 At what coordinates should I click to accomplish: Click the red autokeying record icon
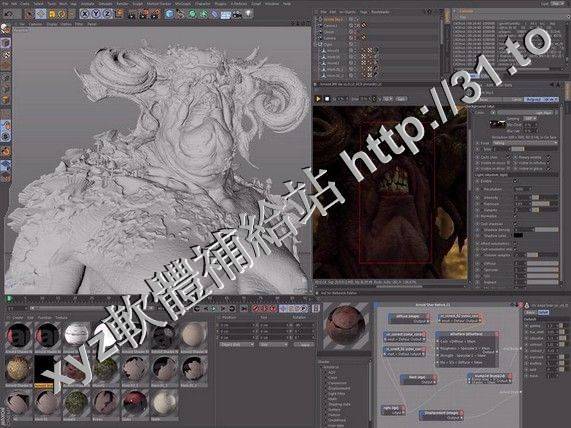(264, 309)
